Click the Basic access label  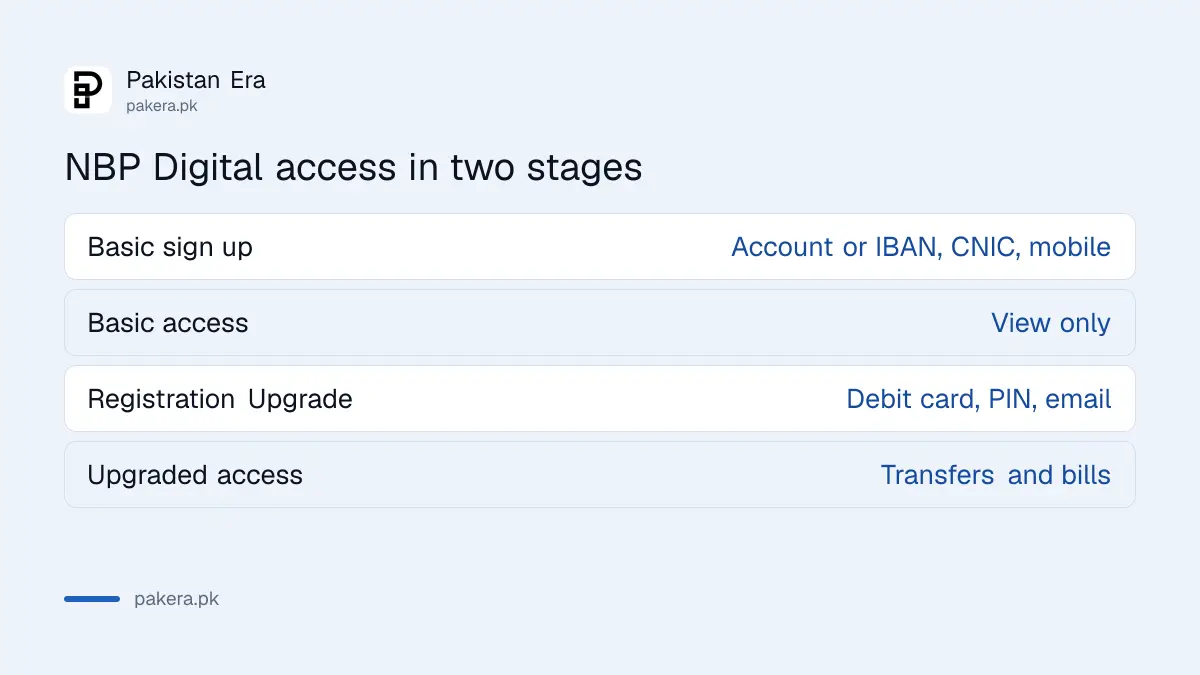click(x=168, y=323)
